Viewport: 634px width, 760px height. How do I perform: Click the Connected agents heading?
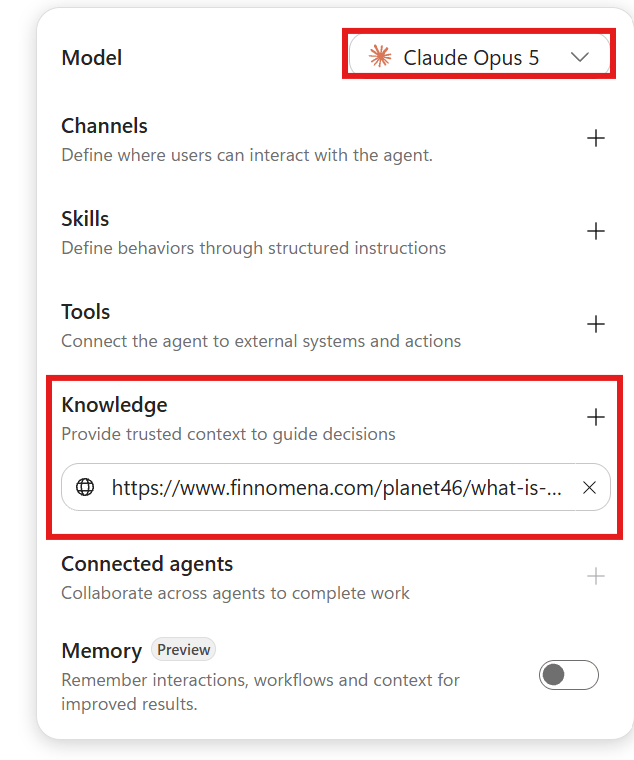pyautogui.click(x=147, y=565)
